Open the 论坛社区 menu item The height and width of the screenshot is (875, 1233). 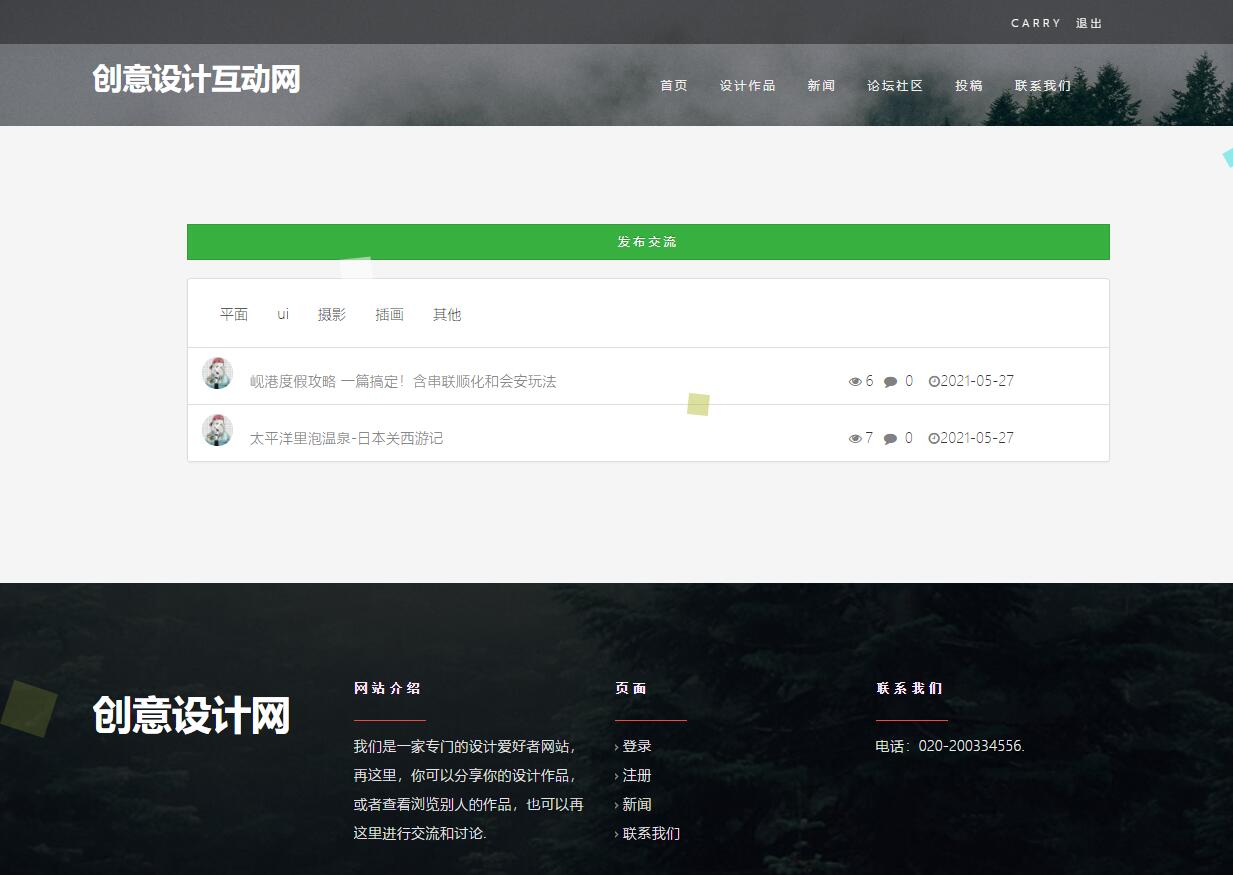(895, 85)
